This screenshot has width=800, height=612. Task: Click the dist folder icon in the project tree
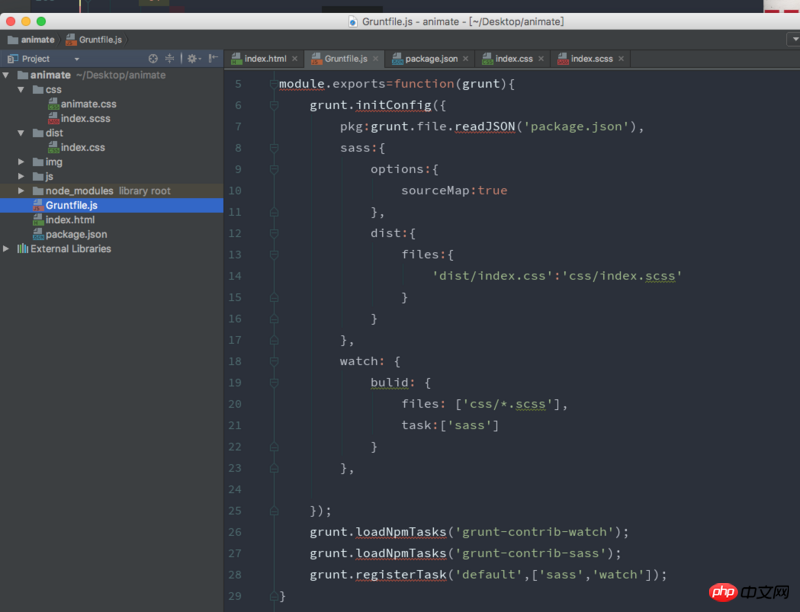(38, 133)
